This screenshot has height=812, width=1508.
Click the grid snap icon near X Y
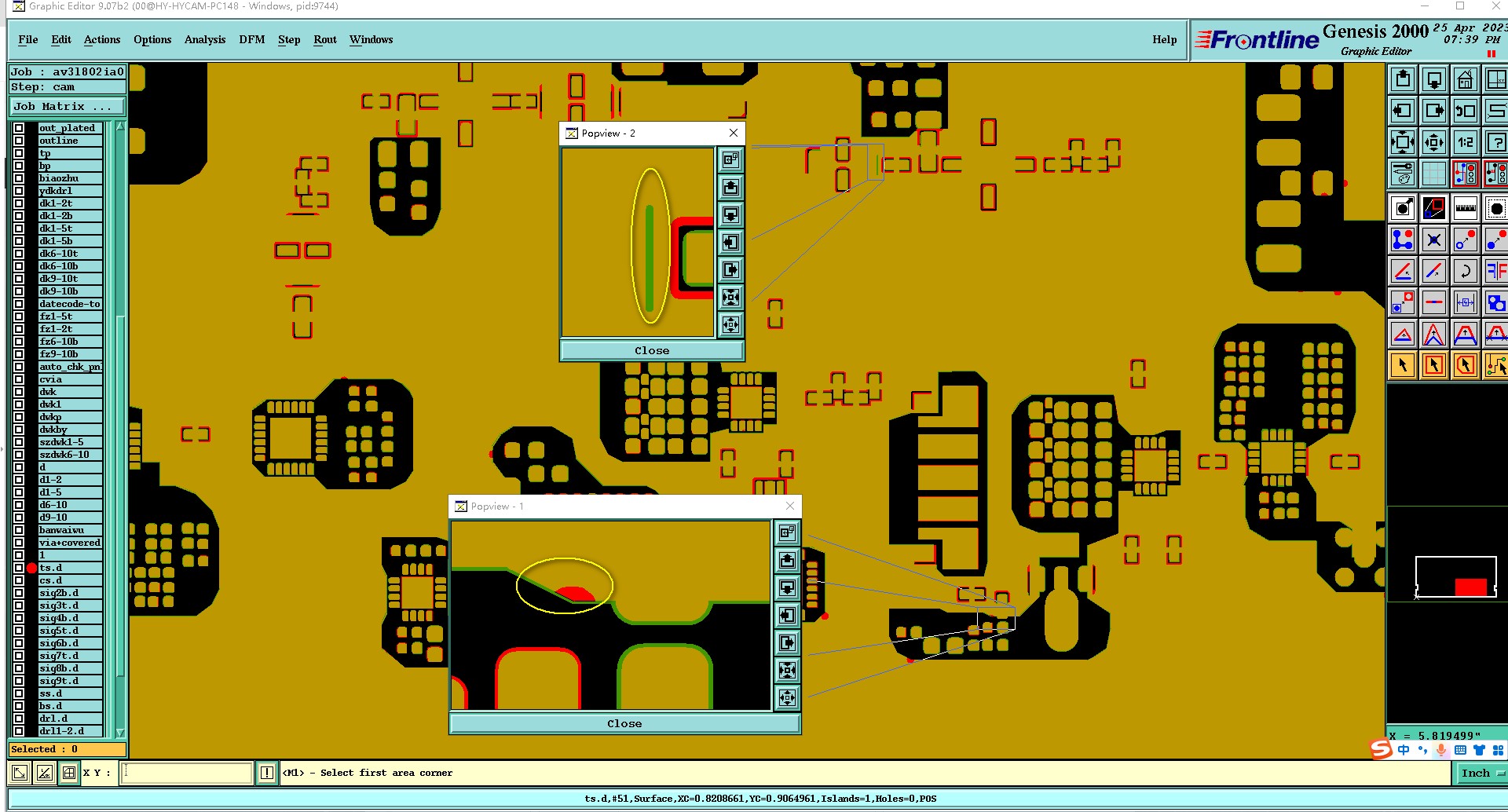click(x=69, y=773)
